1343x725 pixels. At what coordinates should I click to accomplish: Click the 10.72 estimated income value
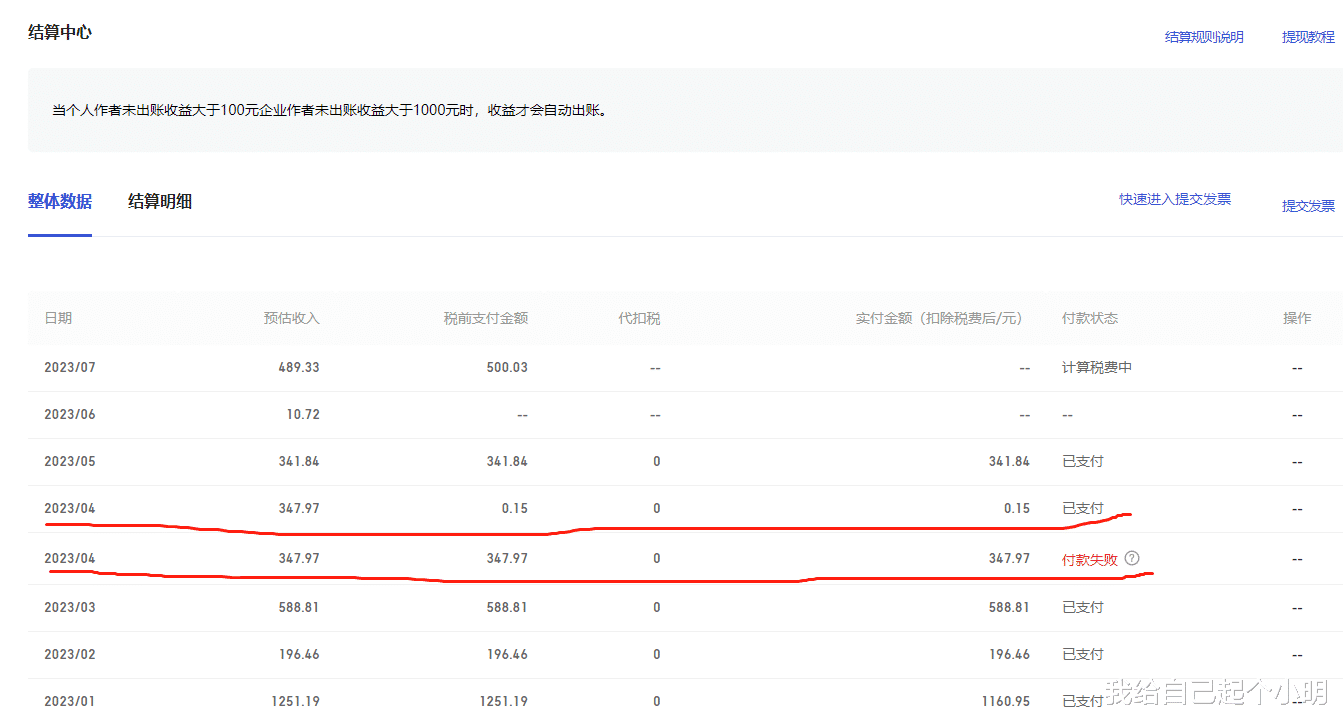pyautogui.click(x=303, y=414)
